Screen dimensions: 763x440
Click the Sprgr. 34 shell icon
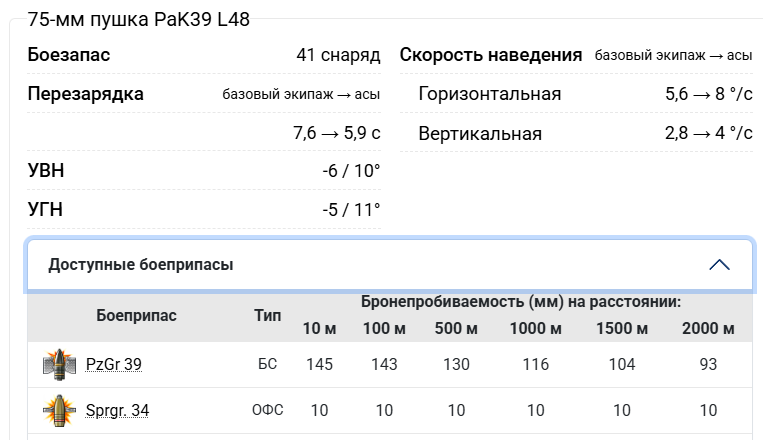point(61,410)
